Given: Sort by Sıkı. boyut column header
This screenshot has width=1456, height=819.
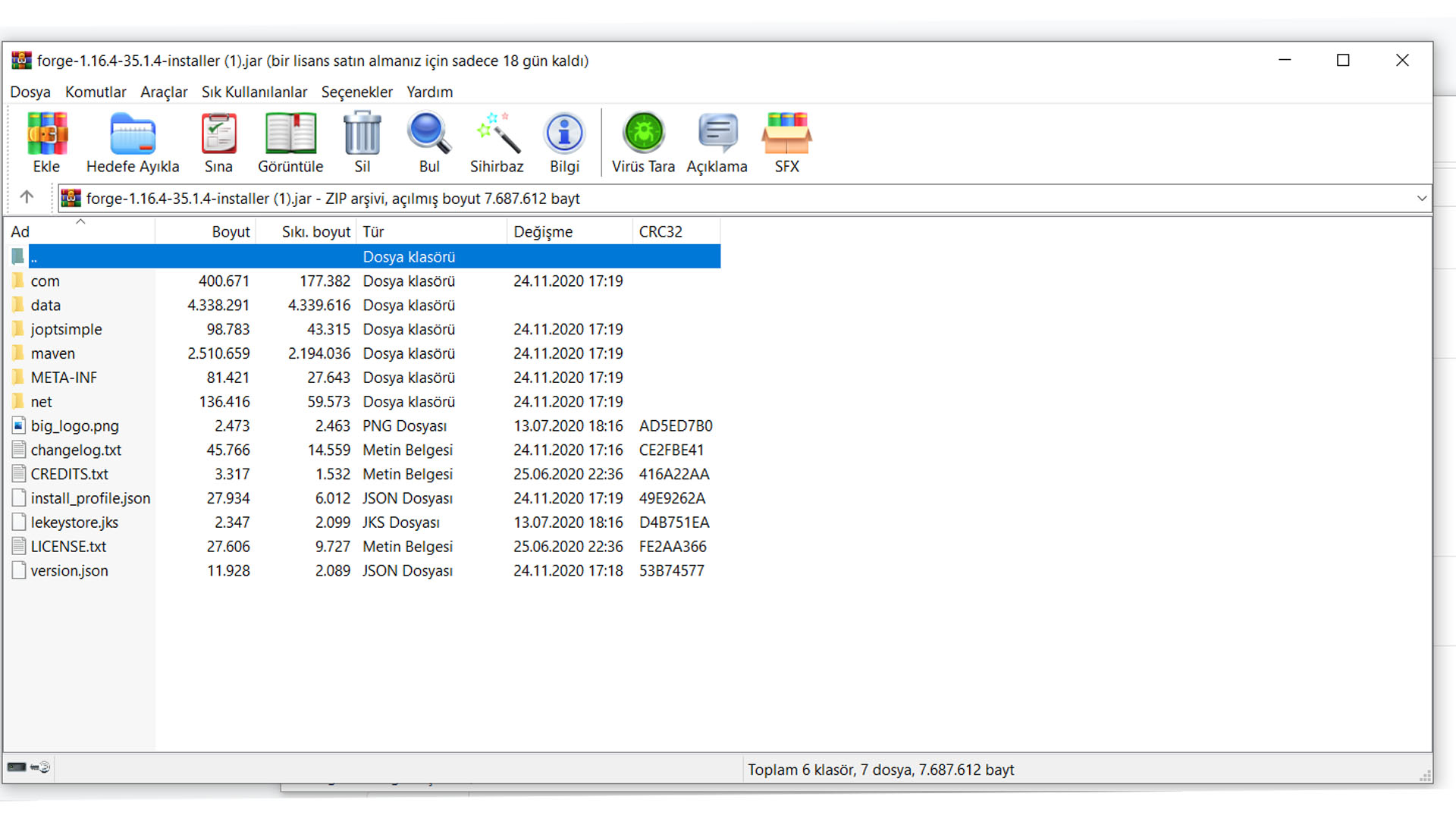Looking at the screenshot, I should (x=306, y=231).
